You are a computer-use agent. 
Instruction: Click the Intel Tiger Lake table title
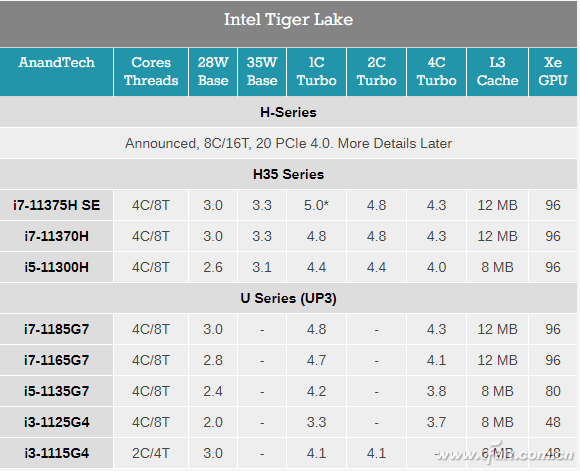pyautogui.click(x=288, y=20)
